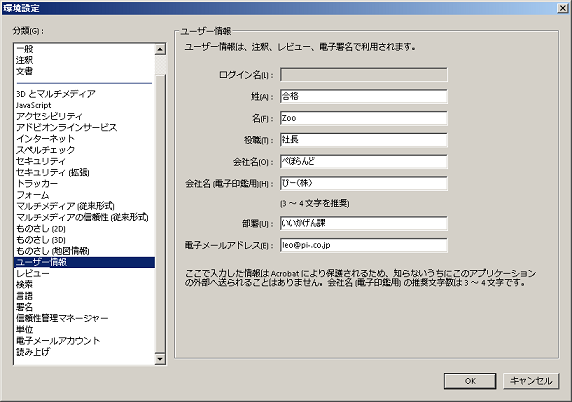This screenshot has height=402, width=572.
Task: Click category list scroll up arrow
Action: (x=160, y=49)
